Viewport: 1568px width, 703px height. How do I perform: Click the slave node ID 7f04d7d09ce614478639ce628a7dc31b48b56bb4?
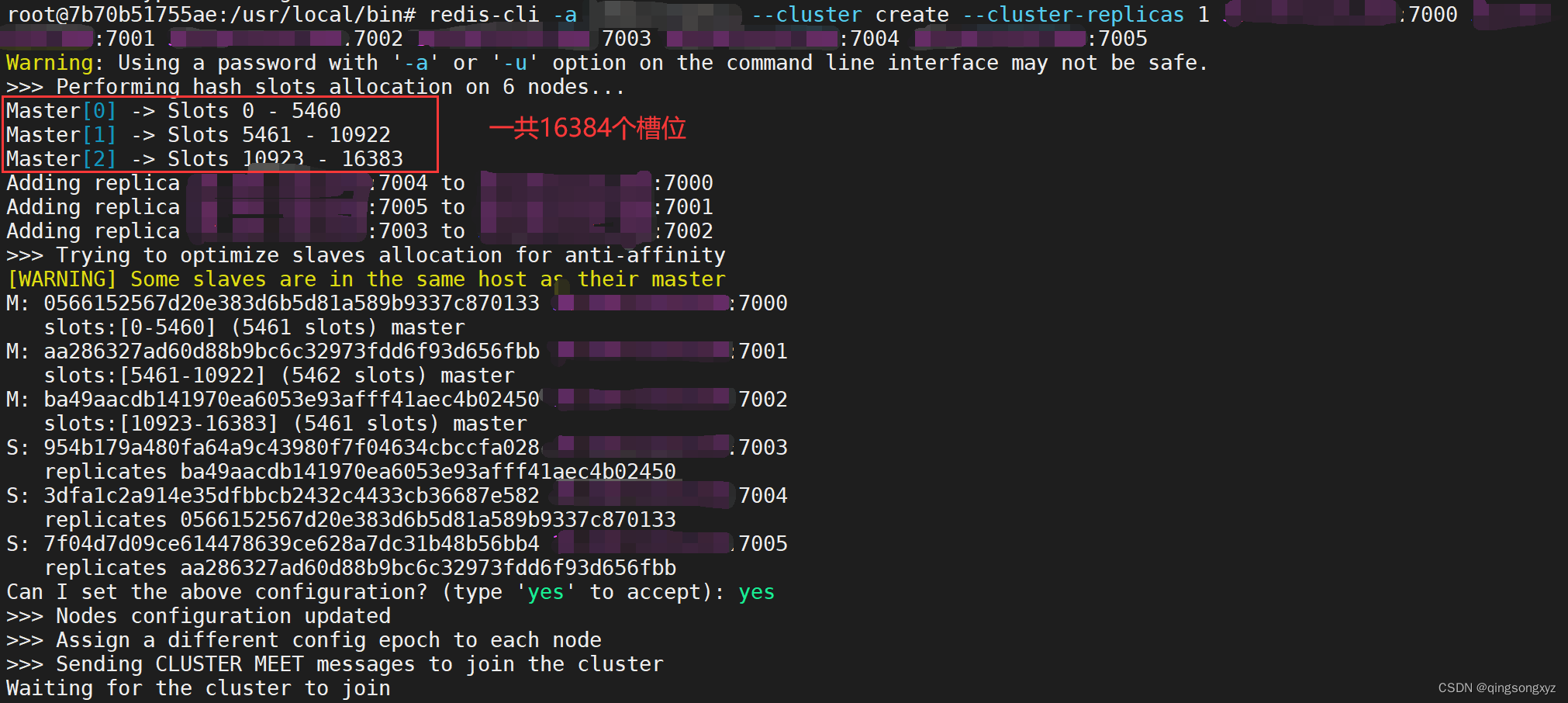coord(292,544)
